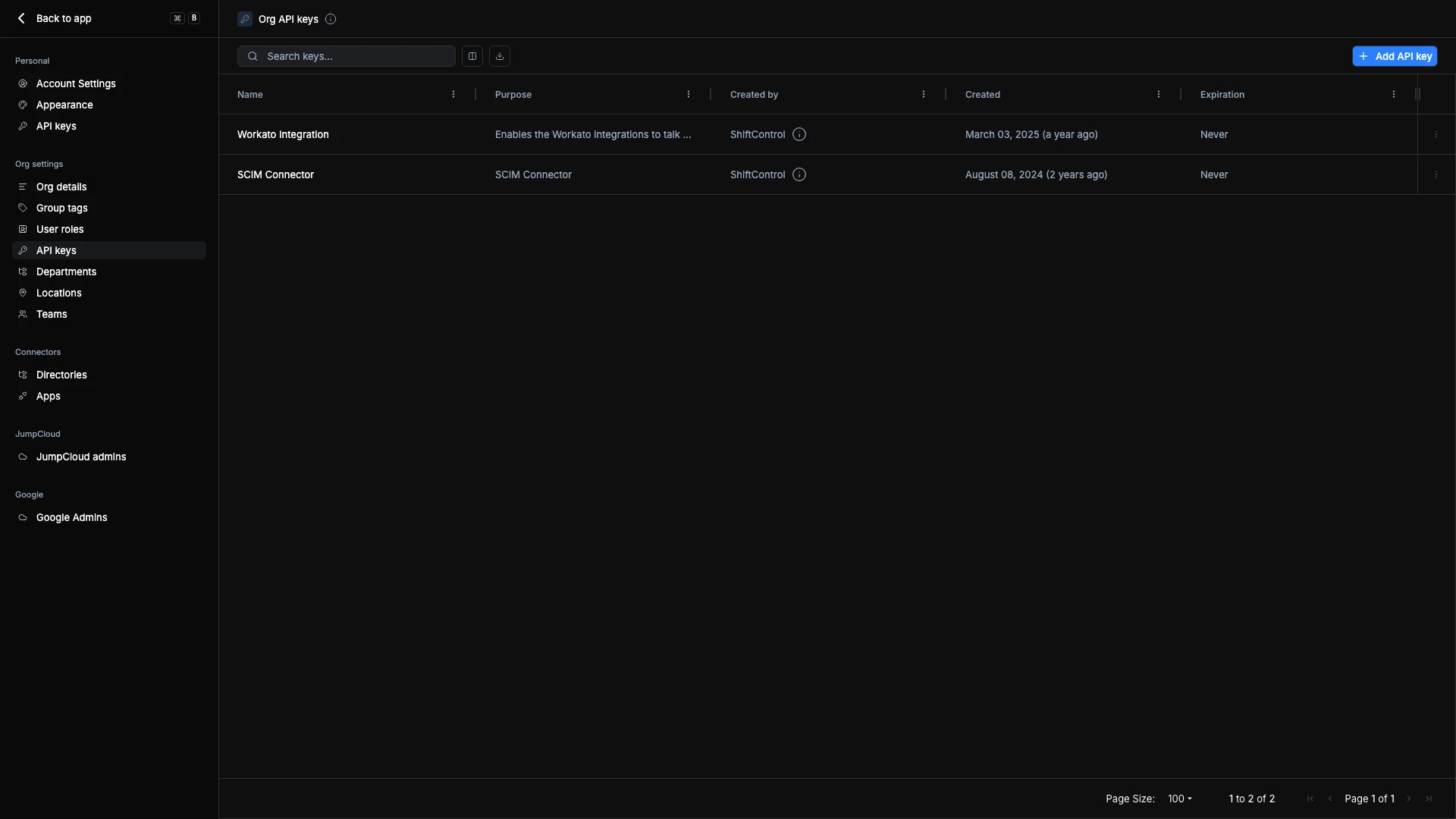Sort by Created column header

(x=983, y=95)
